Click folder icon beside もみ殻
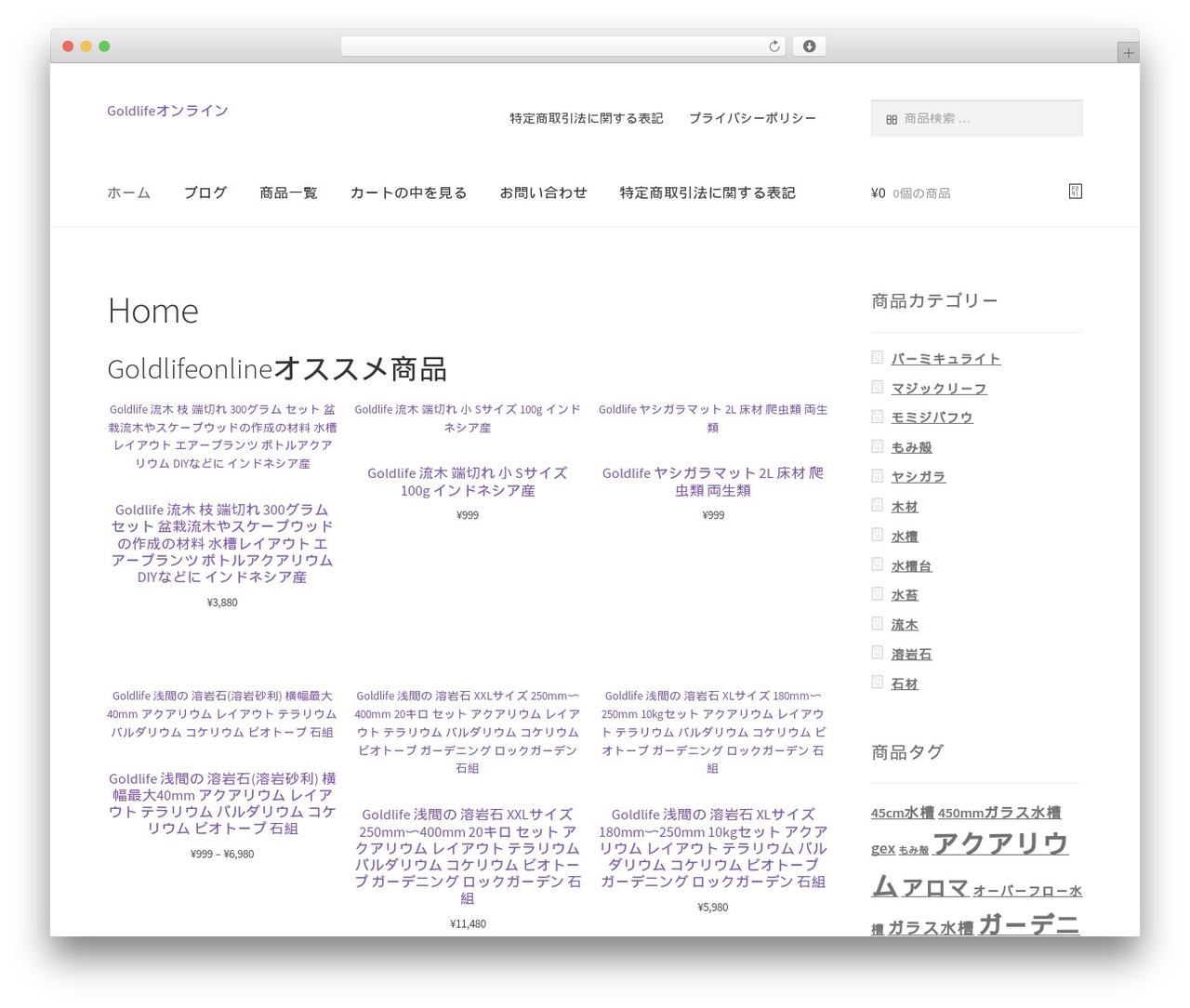 point(877,446)
